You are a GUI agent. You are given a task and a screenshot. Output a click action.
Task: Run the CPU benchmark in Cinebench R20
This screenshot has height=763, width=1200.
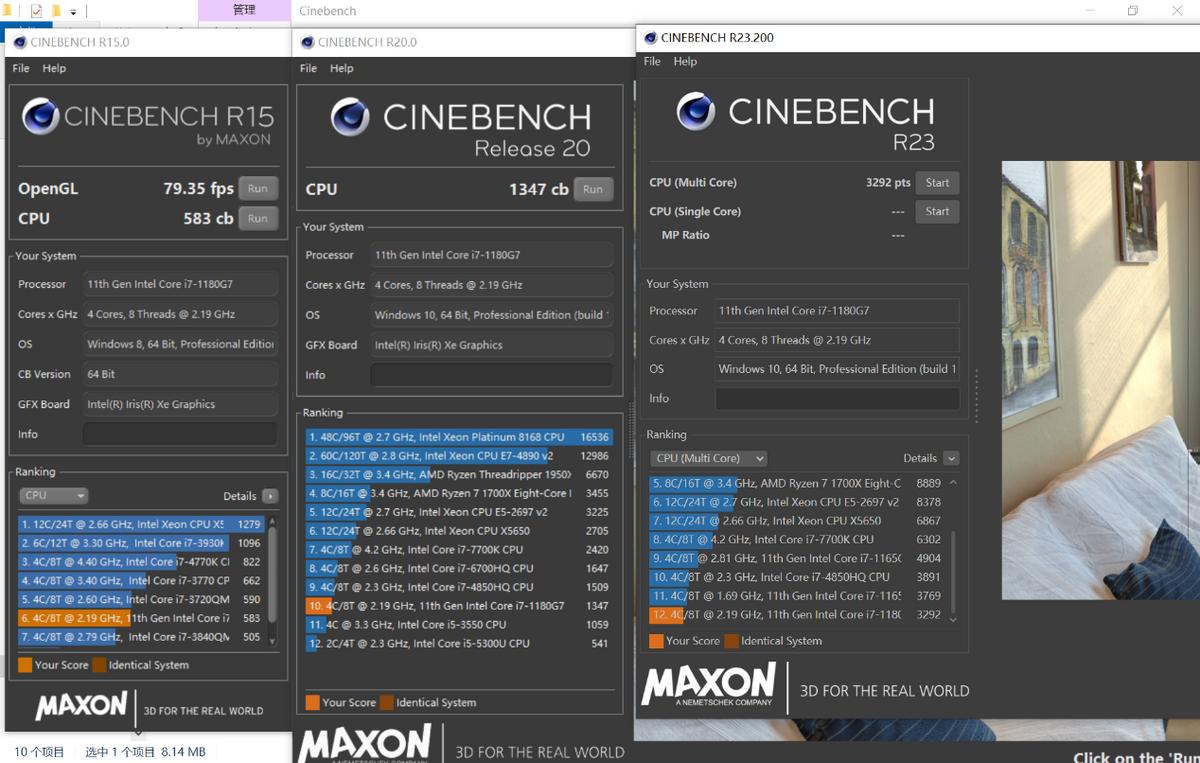pyautogui.click(x=593, y=189)
